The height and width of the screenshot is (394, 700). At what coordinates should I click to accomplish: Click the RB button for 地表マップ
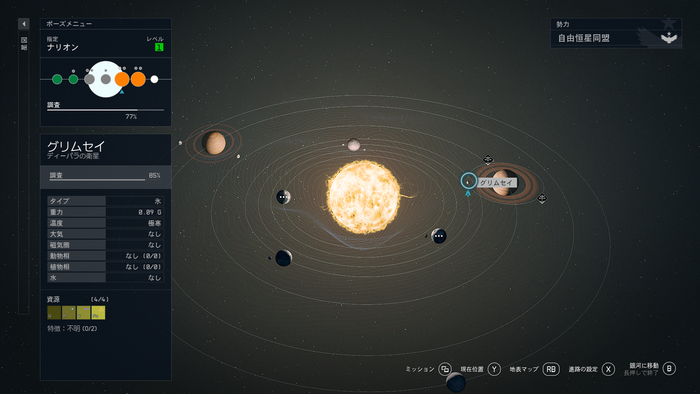[x=551, y=369]
